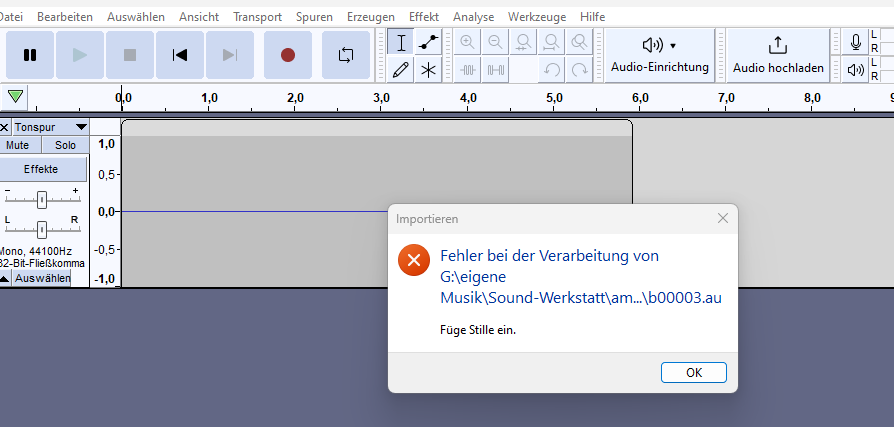The width and height of the screenshot is (894, 427).
Task: Click the Effekte button on track
Action: click(41, 169)
